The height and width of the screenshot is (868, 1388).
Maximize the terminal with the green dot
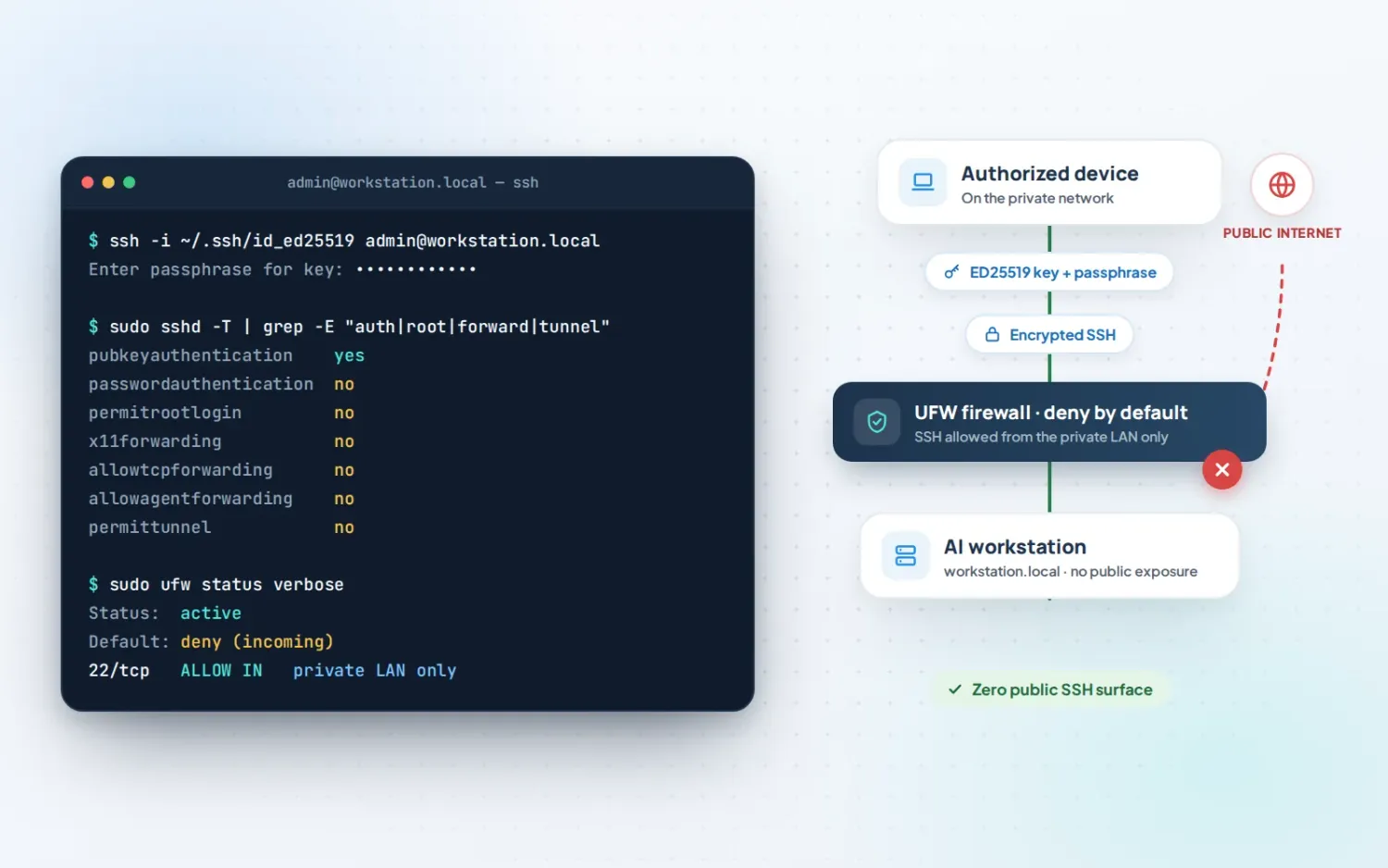tap(130, 182)
